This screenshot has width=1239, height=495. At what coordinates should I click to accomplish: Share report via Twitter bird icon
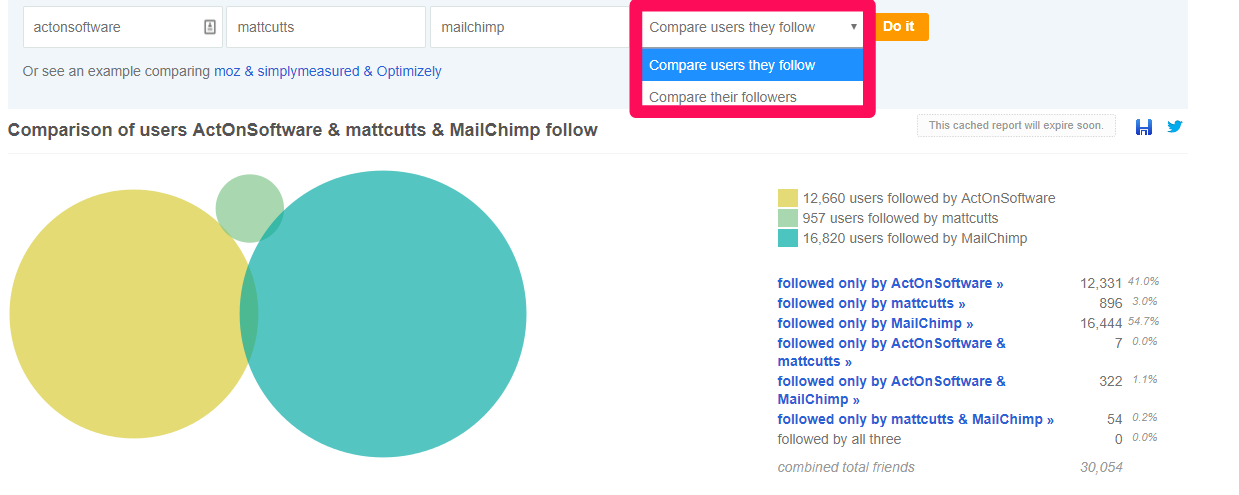(x=1175, y=127)
